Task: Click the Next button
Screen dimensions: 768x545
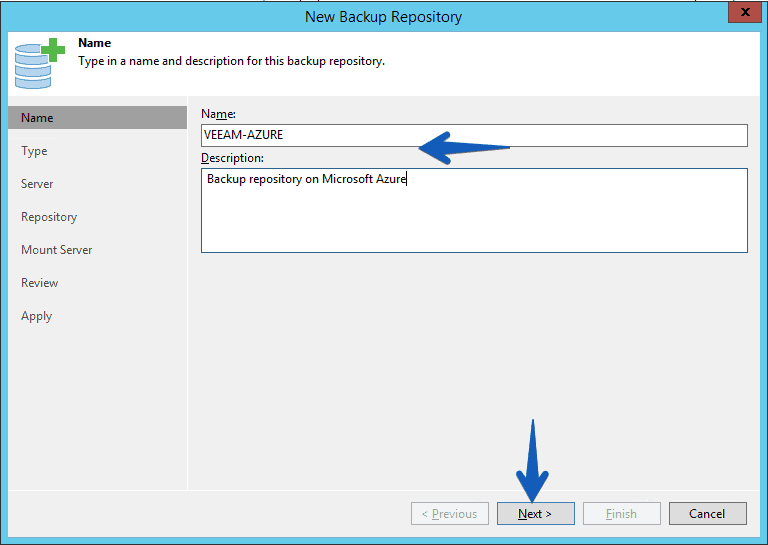Action: (x=535, y=513)
